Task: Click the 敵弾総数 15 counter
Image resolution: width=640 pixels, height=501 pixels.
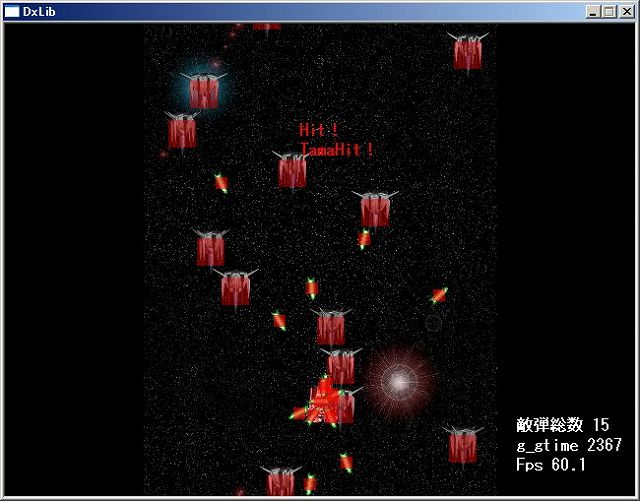Action: coord(562,425)
